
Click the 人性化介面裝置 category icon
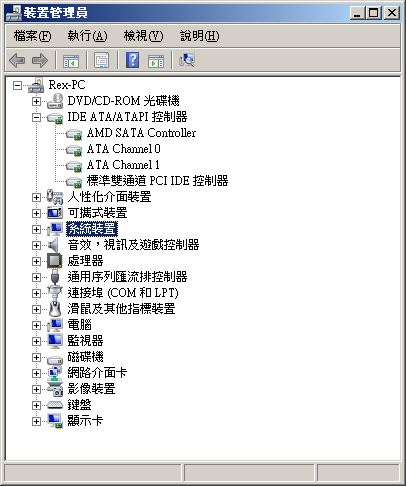pyautogui.click(x=55, y=197)
